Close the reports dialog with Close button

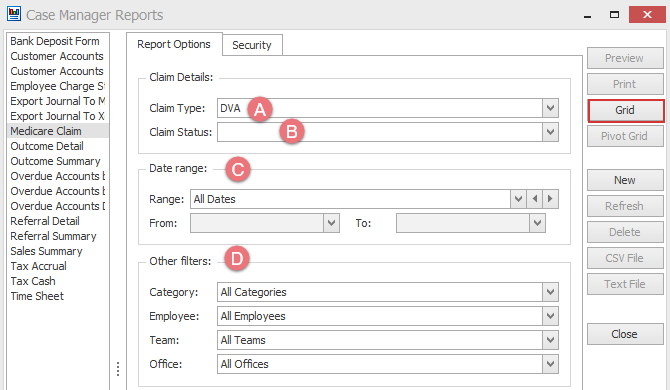[x=625, y=334]
